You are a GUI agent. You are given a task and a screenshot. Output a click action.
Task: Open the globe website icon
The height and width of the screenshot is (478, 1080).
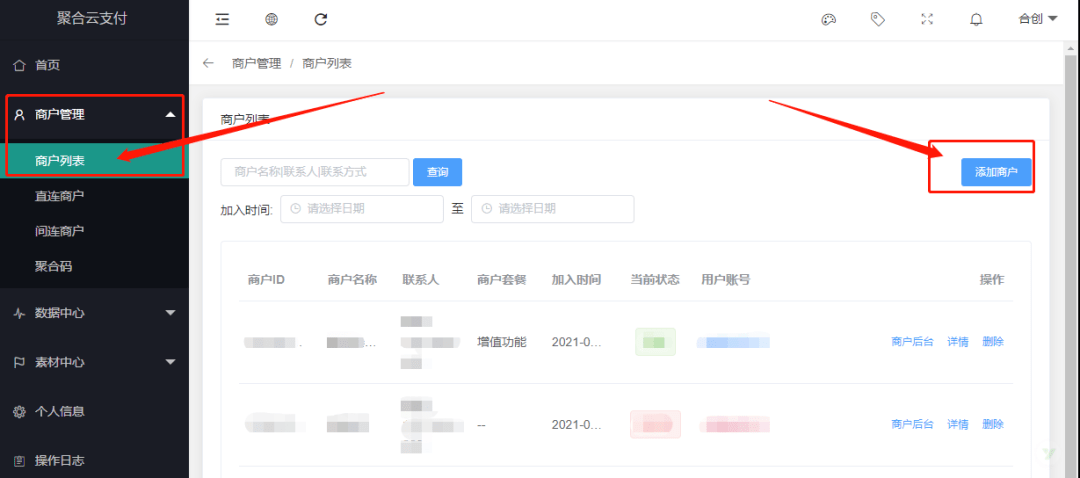coord(271,19)
